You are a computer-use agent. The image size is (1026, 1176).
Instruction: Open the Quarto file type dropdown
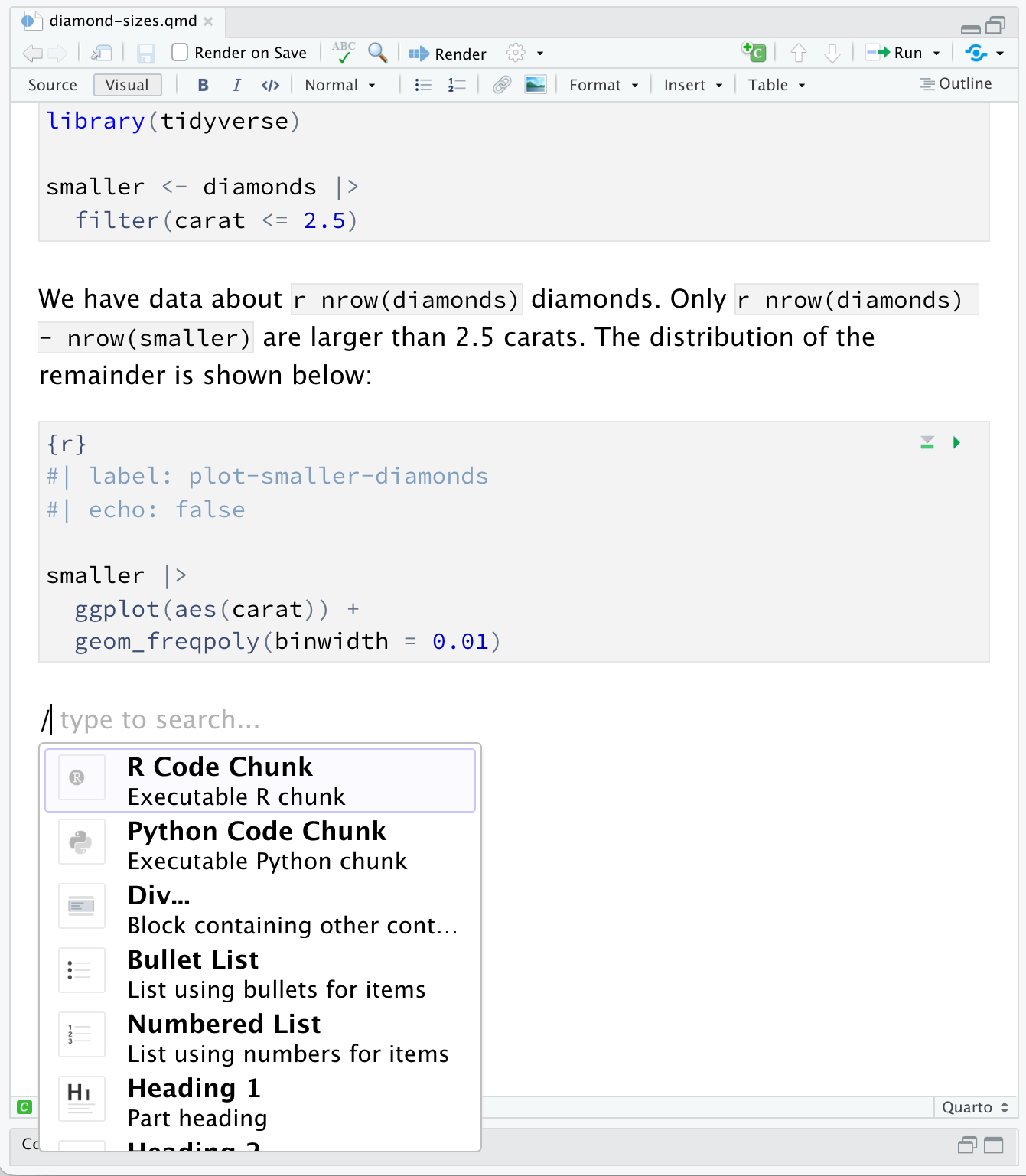[x=976, y=1107]
